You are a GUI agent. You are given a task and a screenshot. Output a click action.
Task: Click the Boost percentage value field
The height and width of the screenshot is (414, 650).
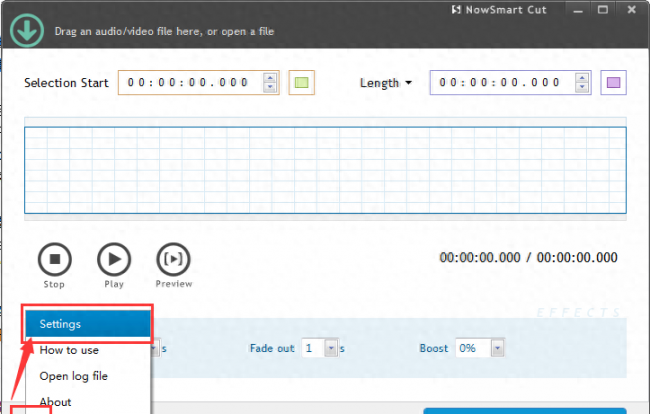[473, 348]
